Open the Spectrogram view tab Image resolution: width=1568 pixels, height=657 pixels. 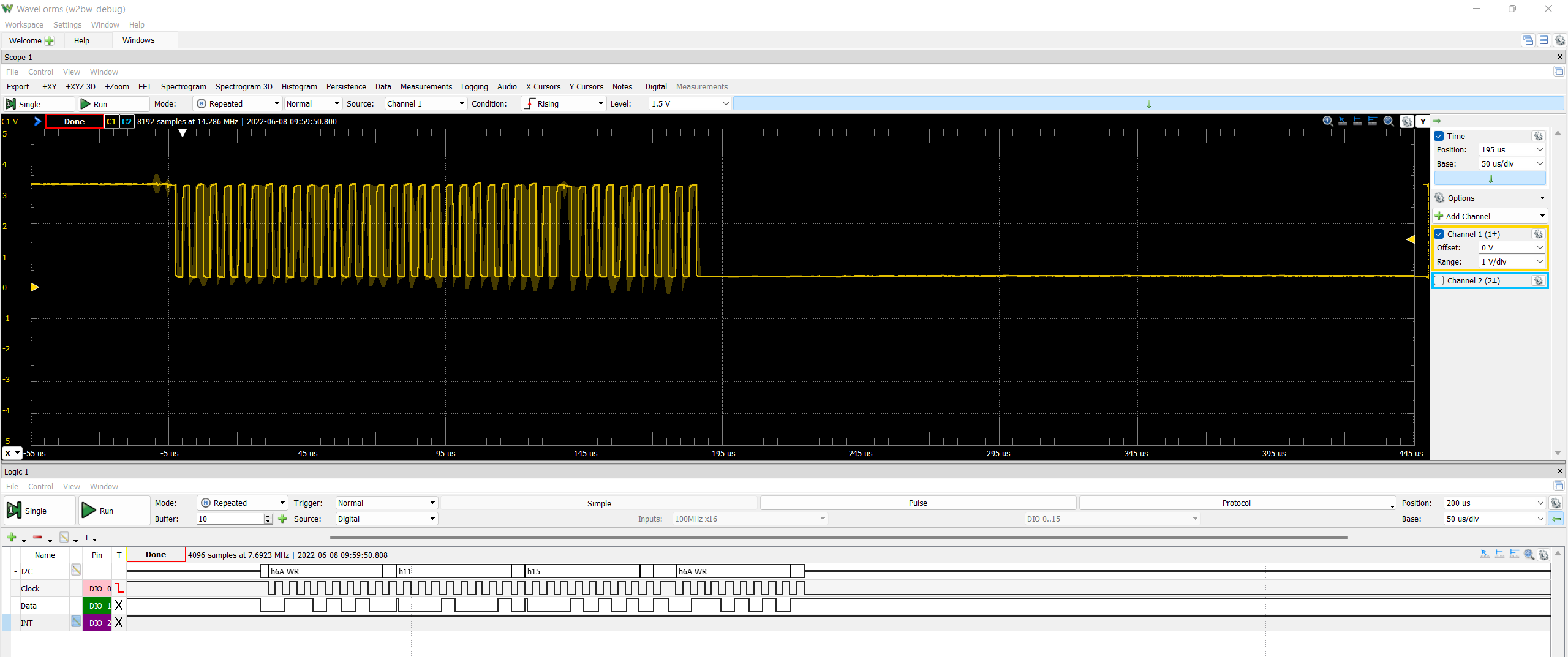tap(183, 86)
